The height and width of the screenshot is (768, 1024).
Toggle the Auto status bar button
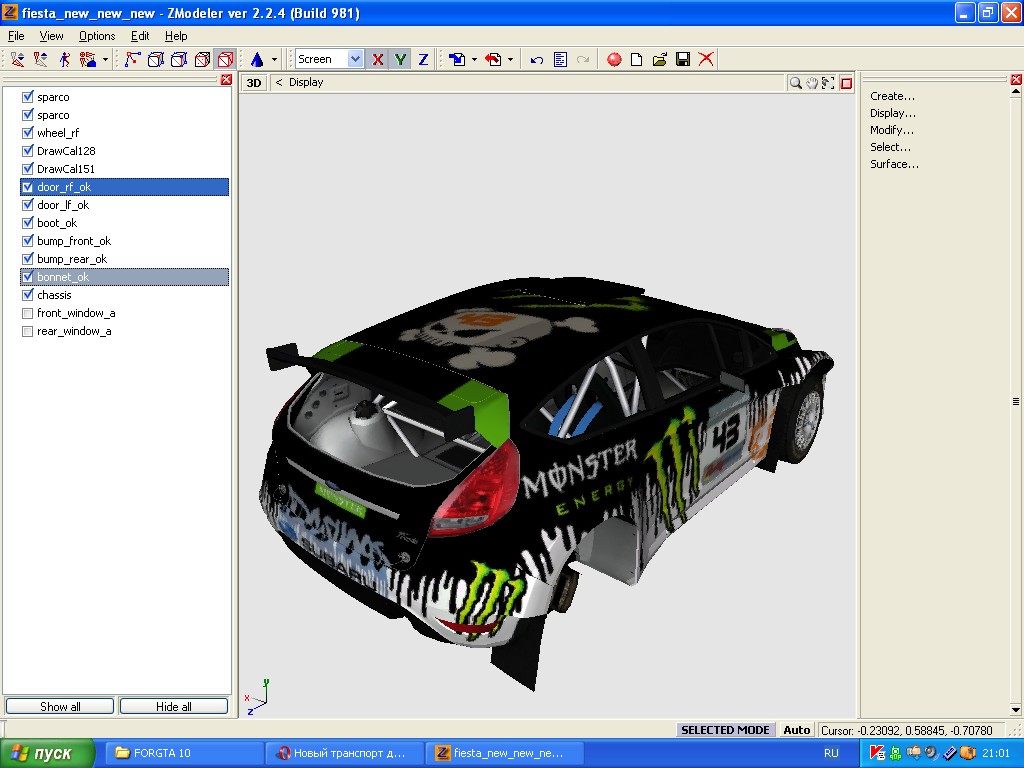[797, 730]
